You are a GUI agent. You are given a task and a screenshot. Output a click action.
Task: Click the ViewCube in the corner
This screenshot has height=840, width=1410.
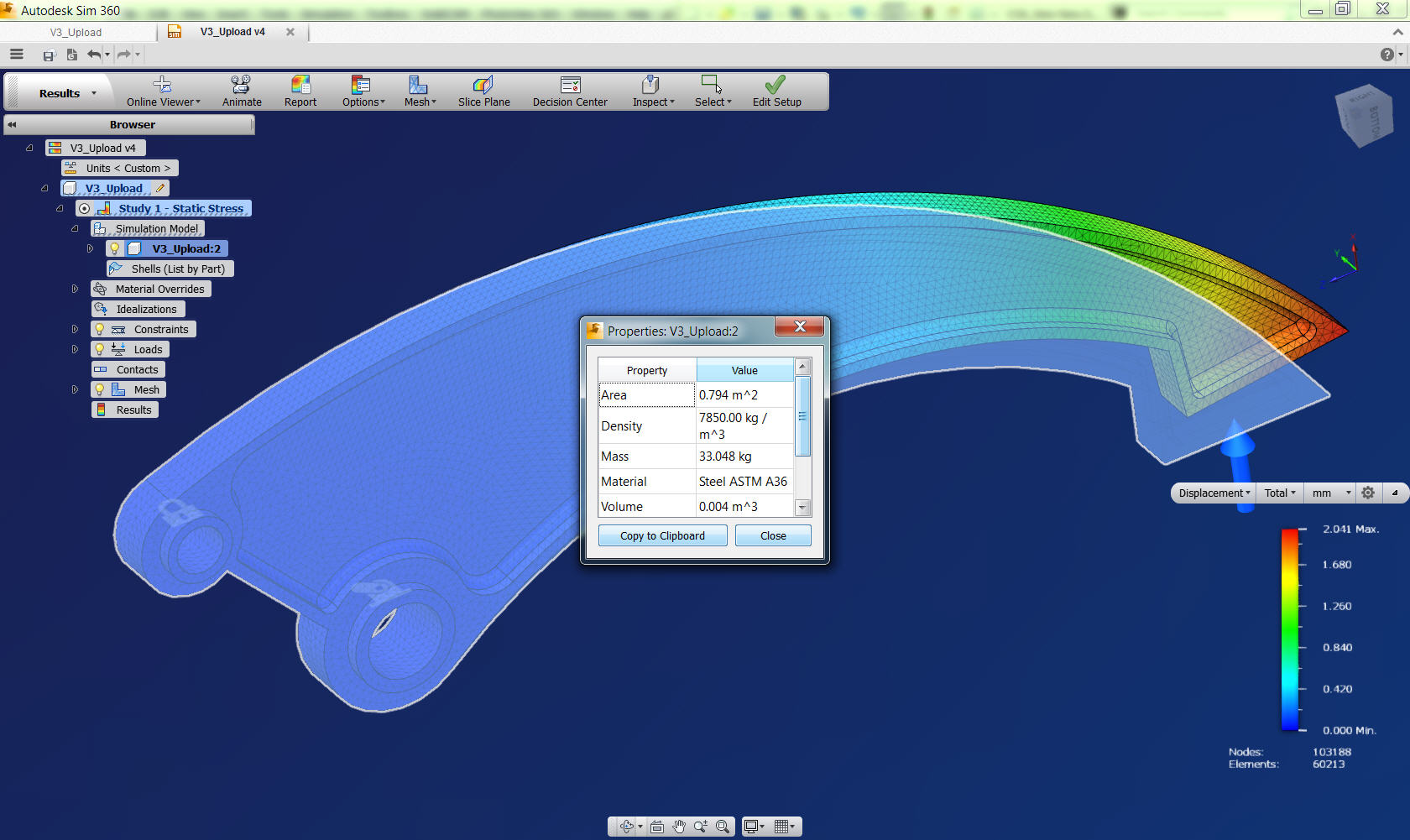pyautogui.click(x=1365, y=115)
